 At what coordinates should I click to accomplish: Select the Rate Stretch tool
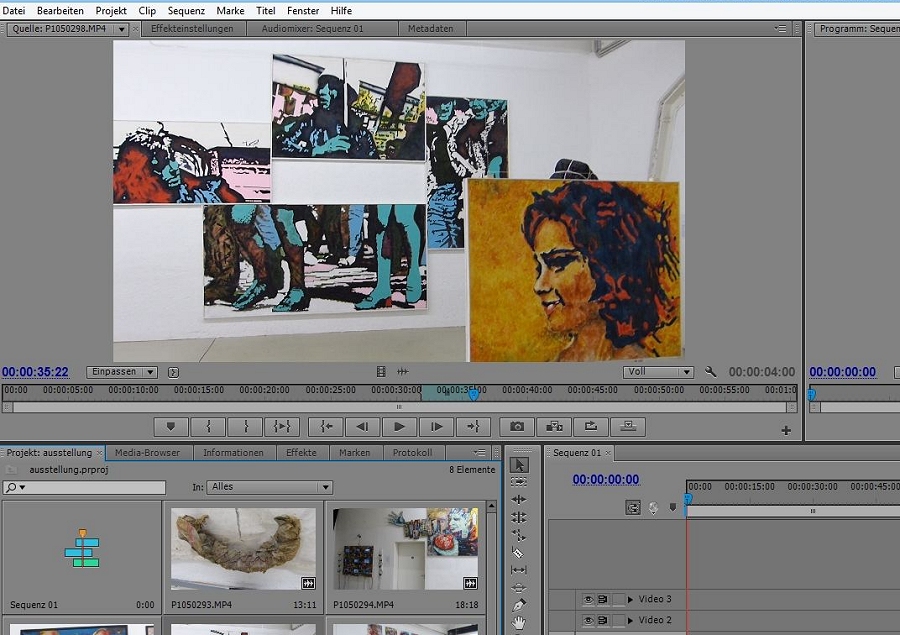pos(519,535)
